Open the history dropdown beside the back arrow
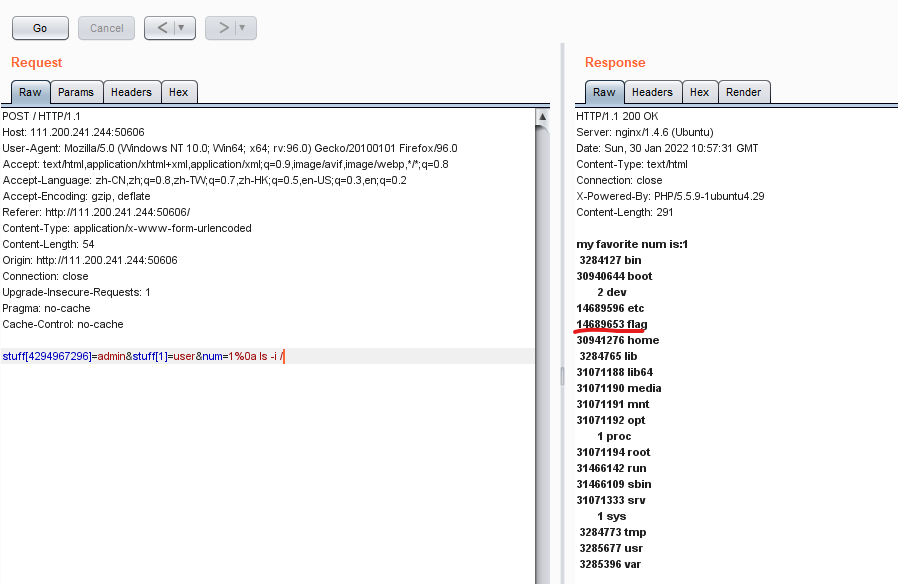The image size is (898, 584). (x=182, y=27)
